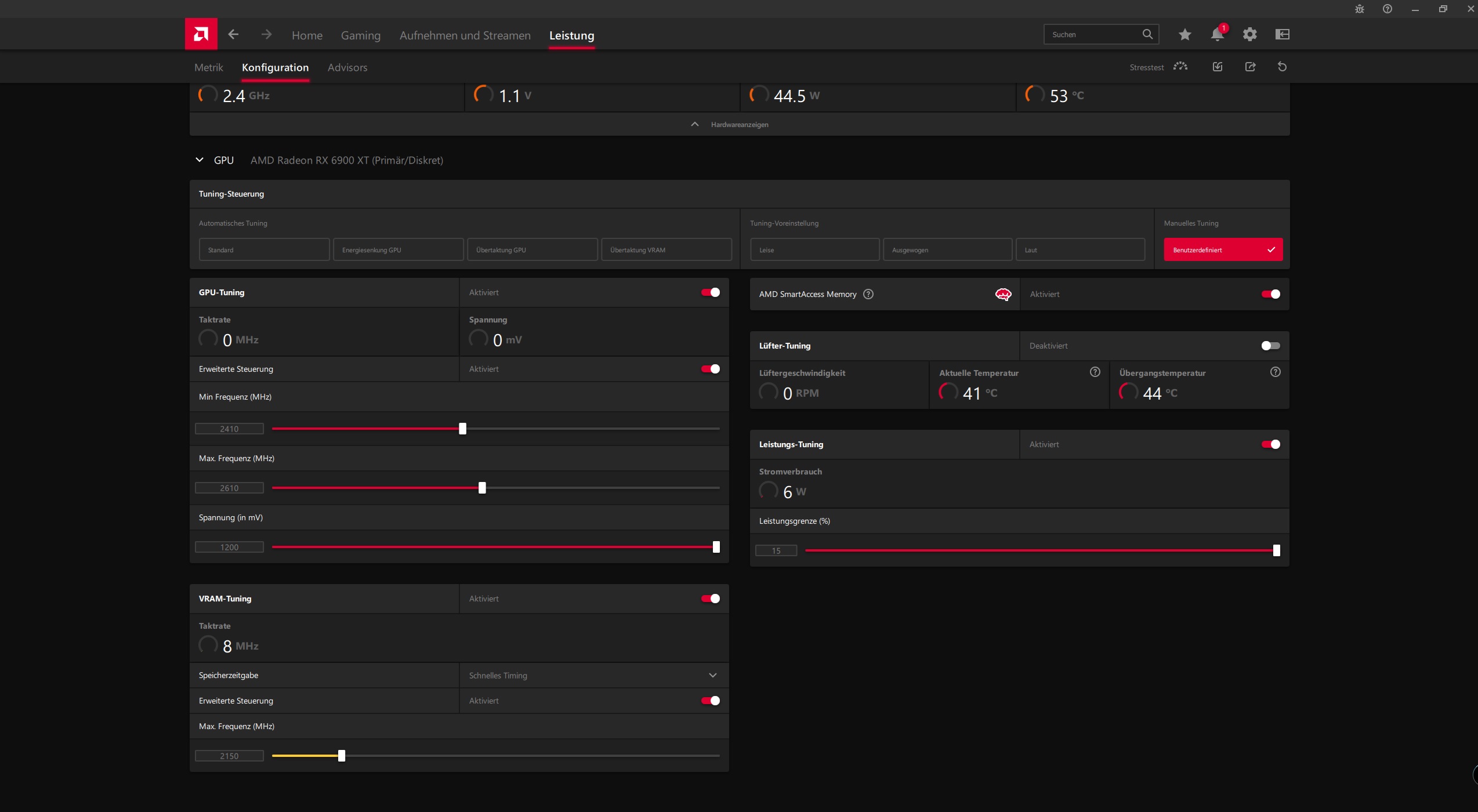This screenshot has height=812, width=1478.
Task: Open settings with the gear icon
Action: [x=1249, y=34]
